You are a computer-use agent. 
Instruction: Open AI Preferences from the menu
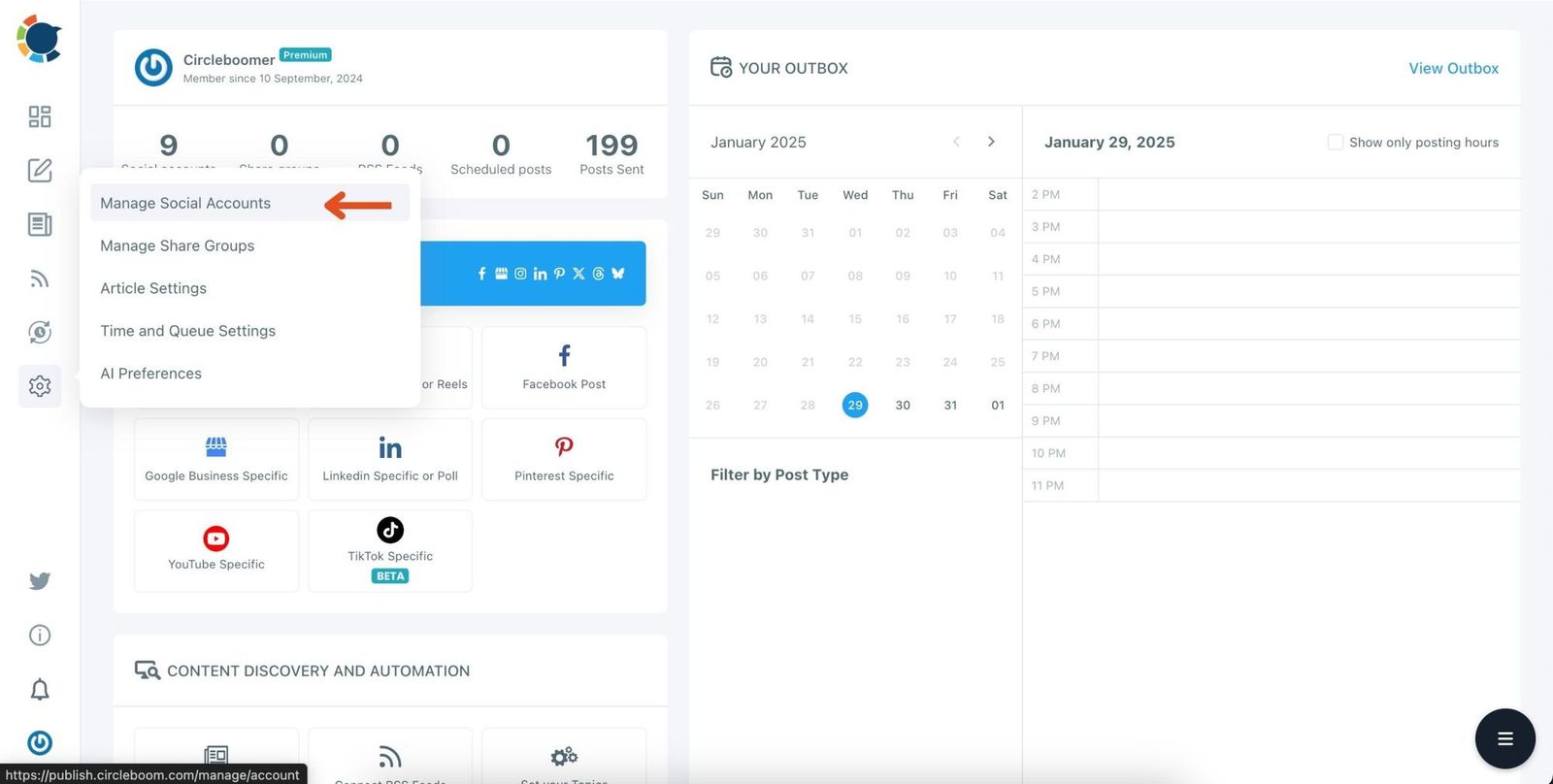click(x=150, y=374)
